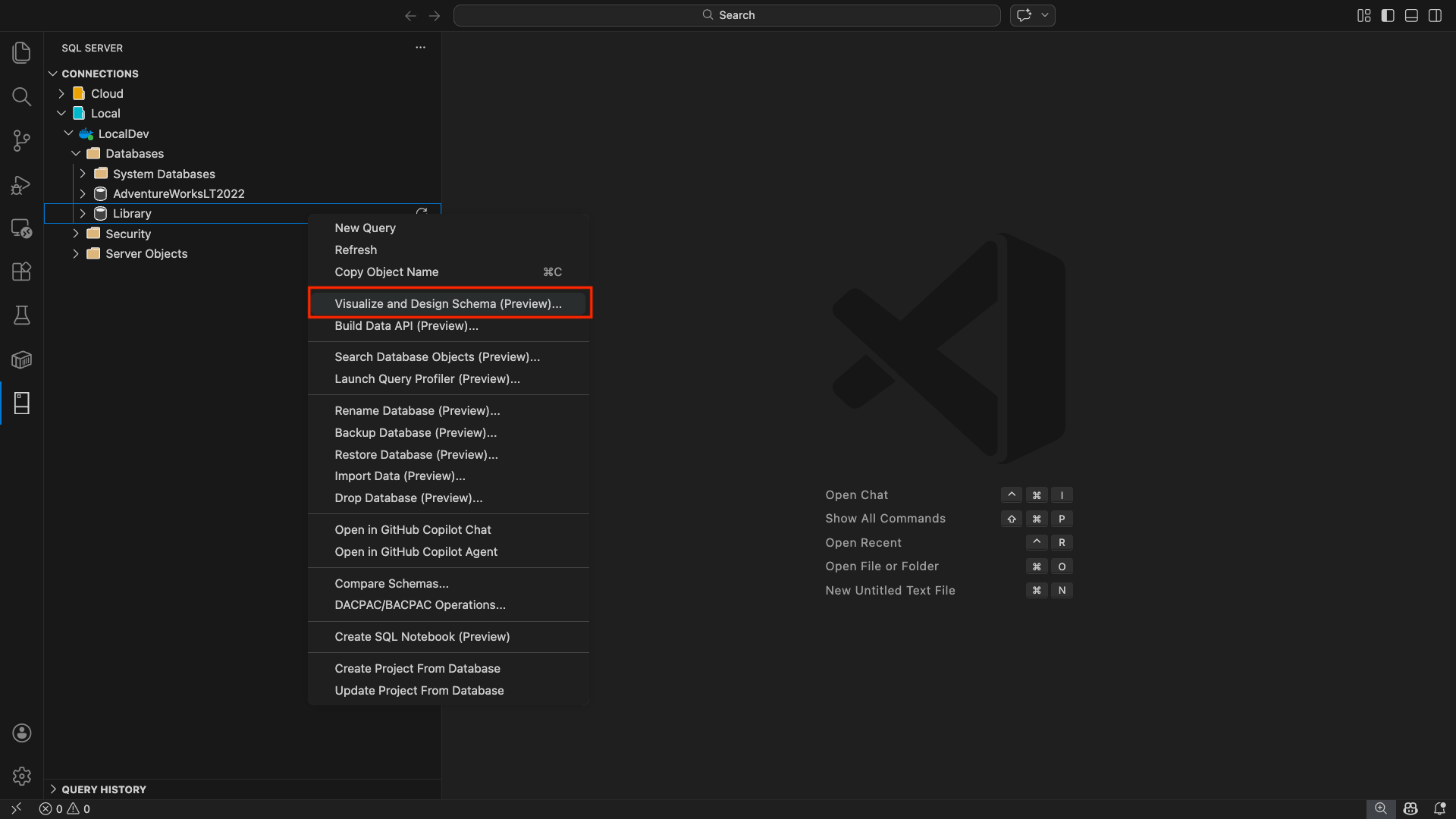
Task: Open the Copilot chat dropdown arrow
Action: coord(1045,15)
